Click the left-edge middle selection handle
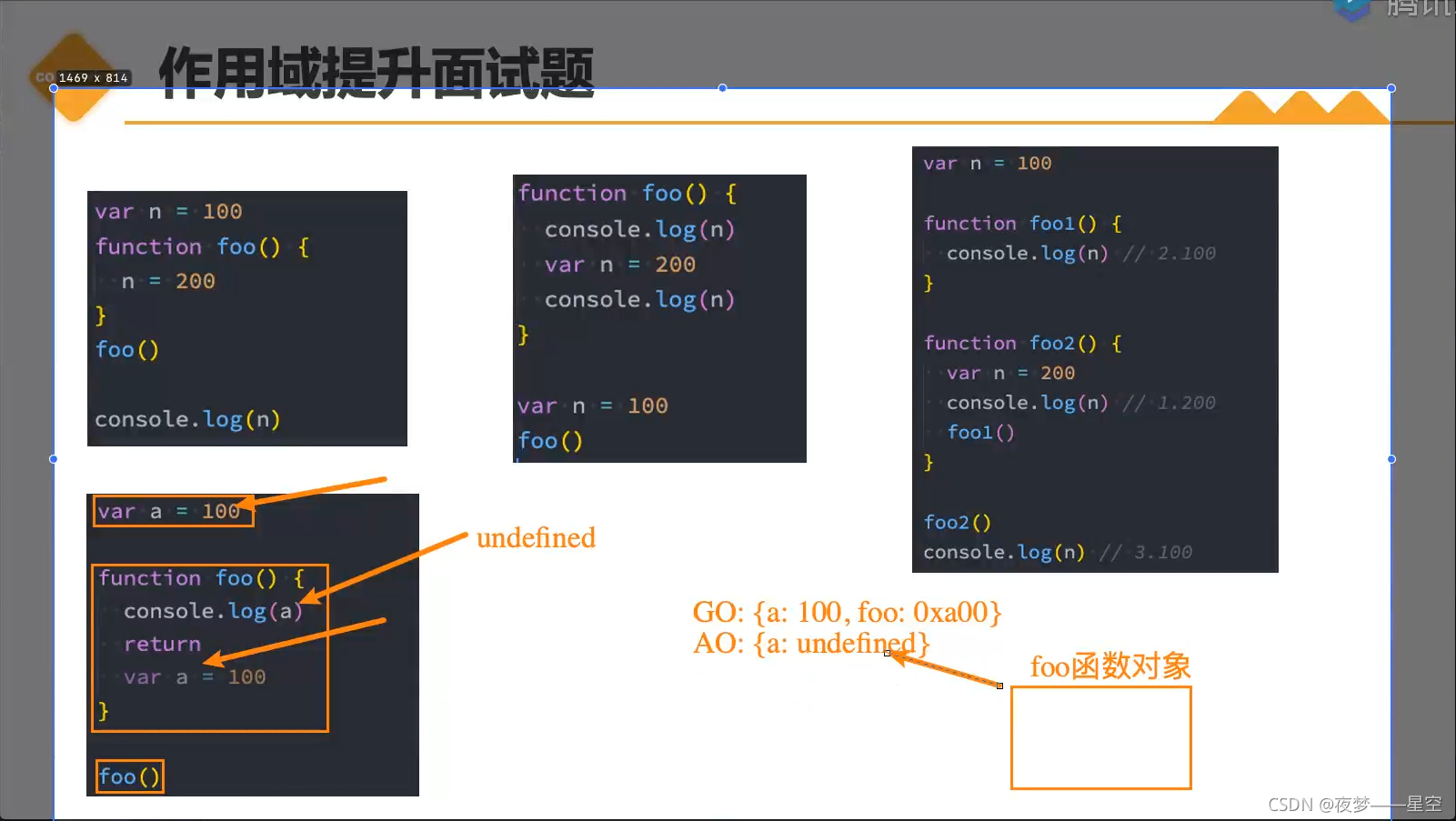Viewport: 1456px width, 821px height. pyautogui.click(x=54, y=459)
